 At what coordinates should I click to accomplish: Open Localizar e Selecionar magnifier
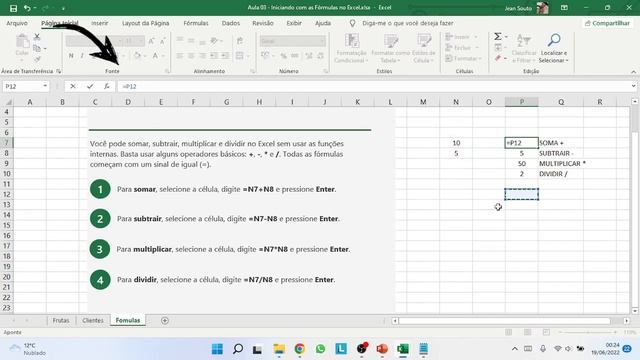[553, 49]
